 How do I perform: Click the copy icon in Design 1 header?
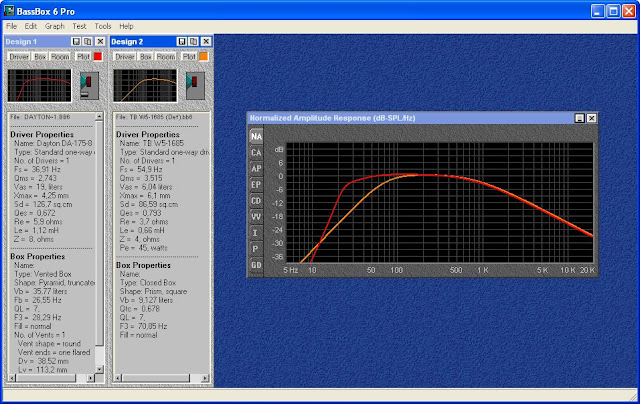(86, 41)
